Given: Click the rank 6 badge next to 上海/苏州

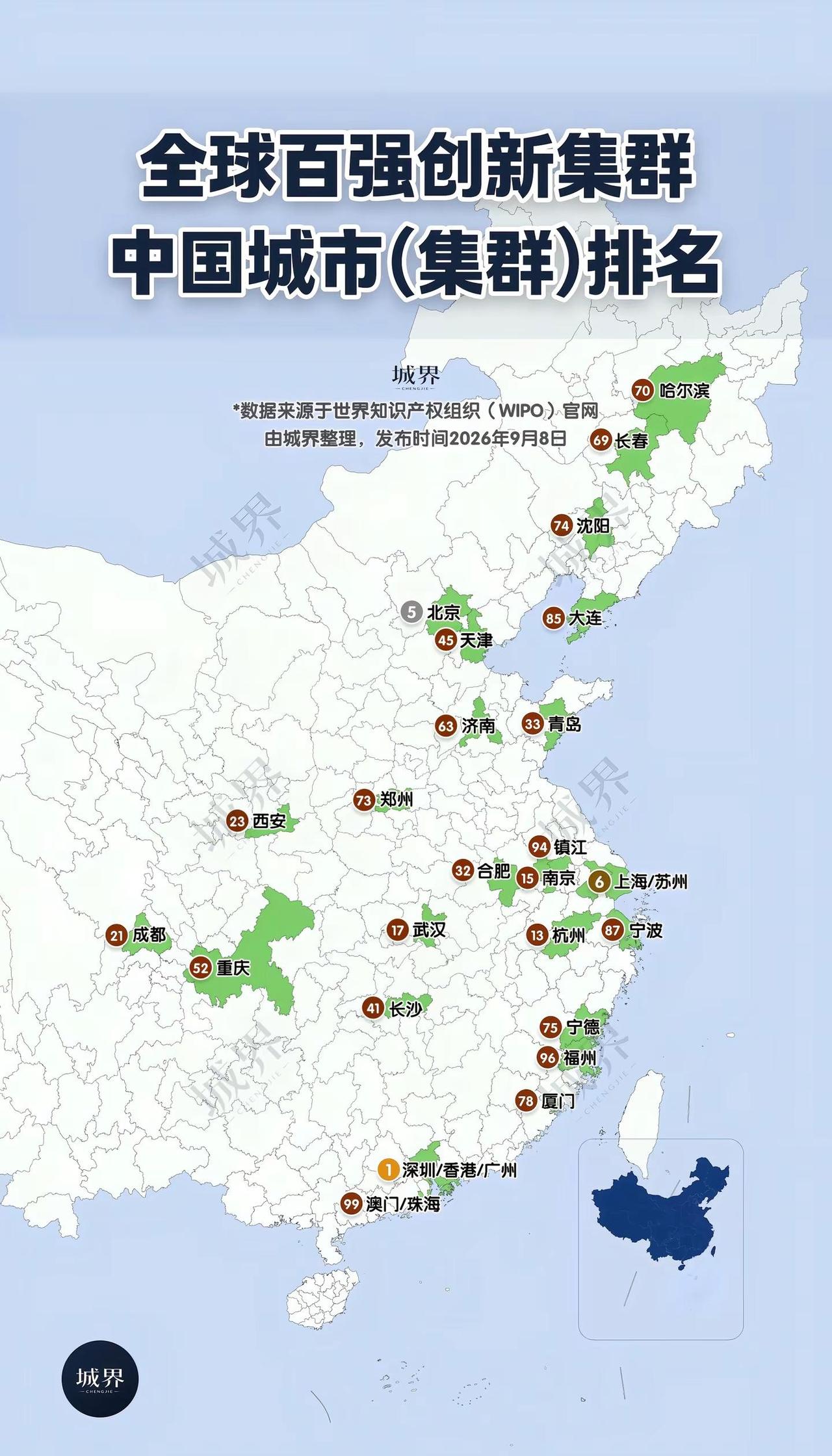Looking at the screenshot, I should click(599, 881).
